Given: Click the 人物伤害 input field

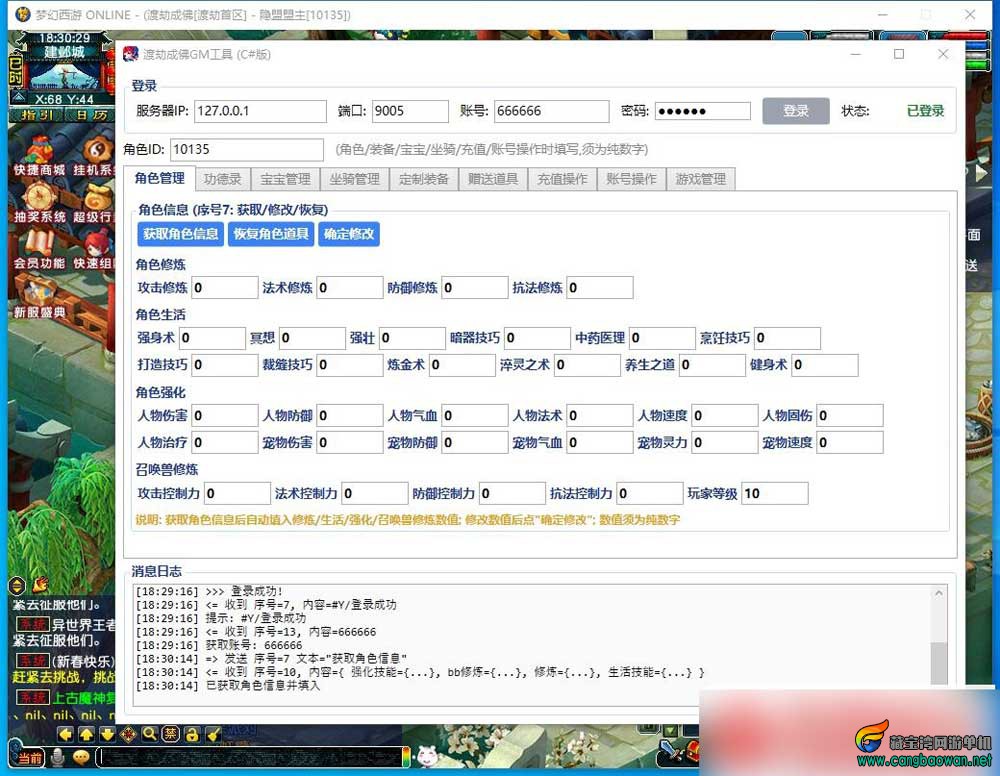Looking at the screenshot, I should click(224, 416).
